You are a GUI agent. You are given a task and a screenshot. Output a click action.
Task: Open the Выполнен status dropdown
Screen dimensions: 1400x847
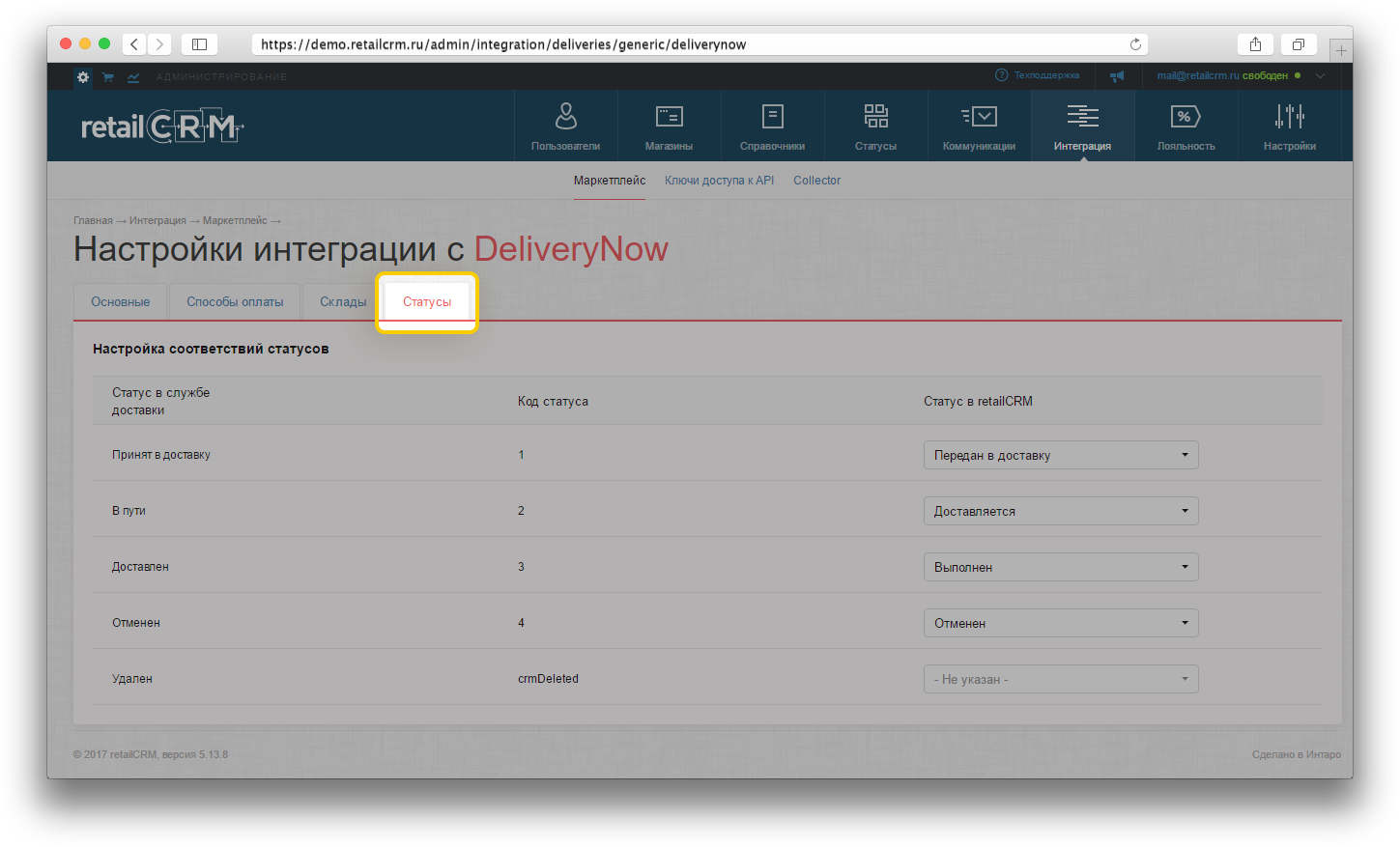[x=1060, y=567]
